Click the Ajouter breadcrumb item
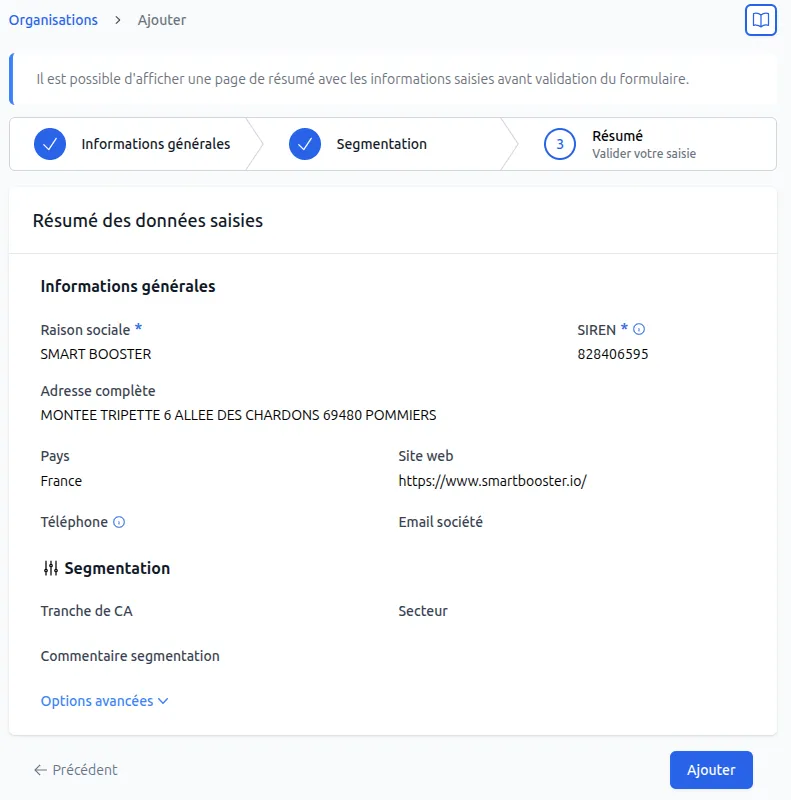 coord(161,19)
